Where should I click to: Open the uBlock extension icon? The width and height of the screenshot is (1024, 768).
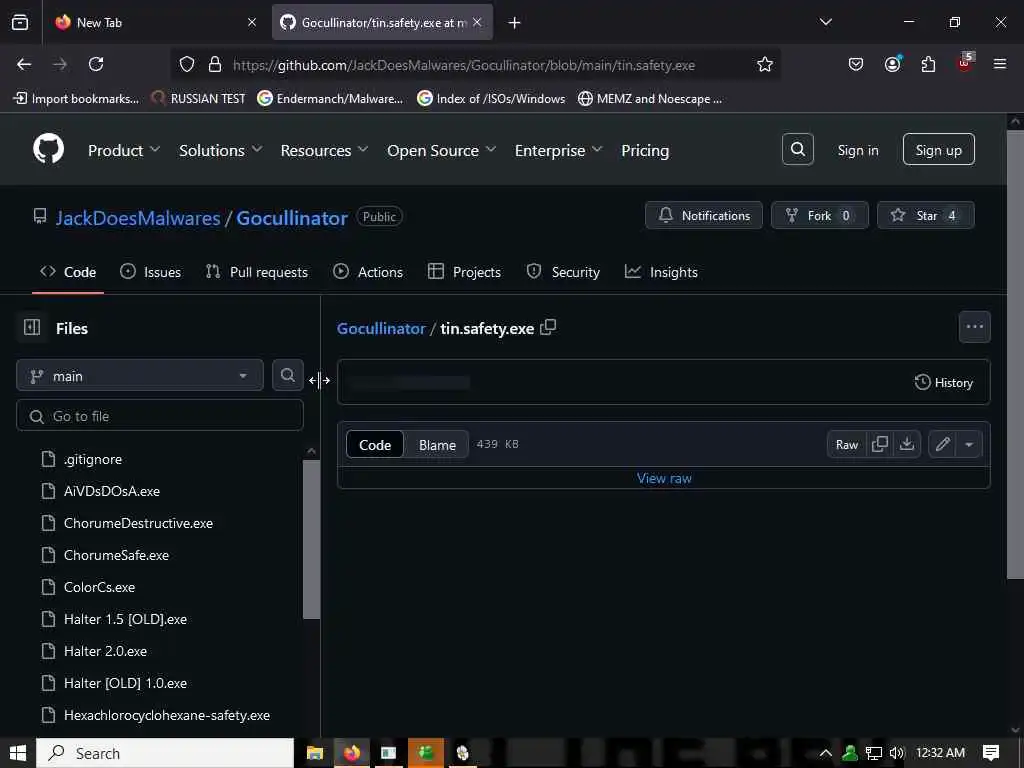(x=965, y=63)
